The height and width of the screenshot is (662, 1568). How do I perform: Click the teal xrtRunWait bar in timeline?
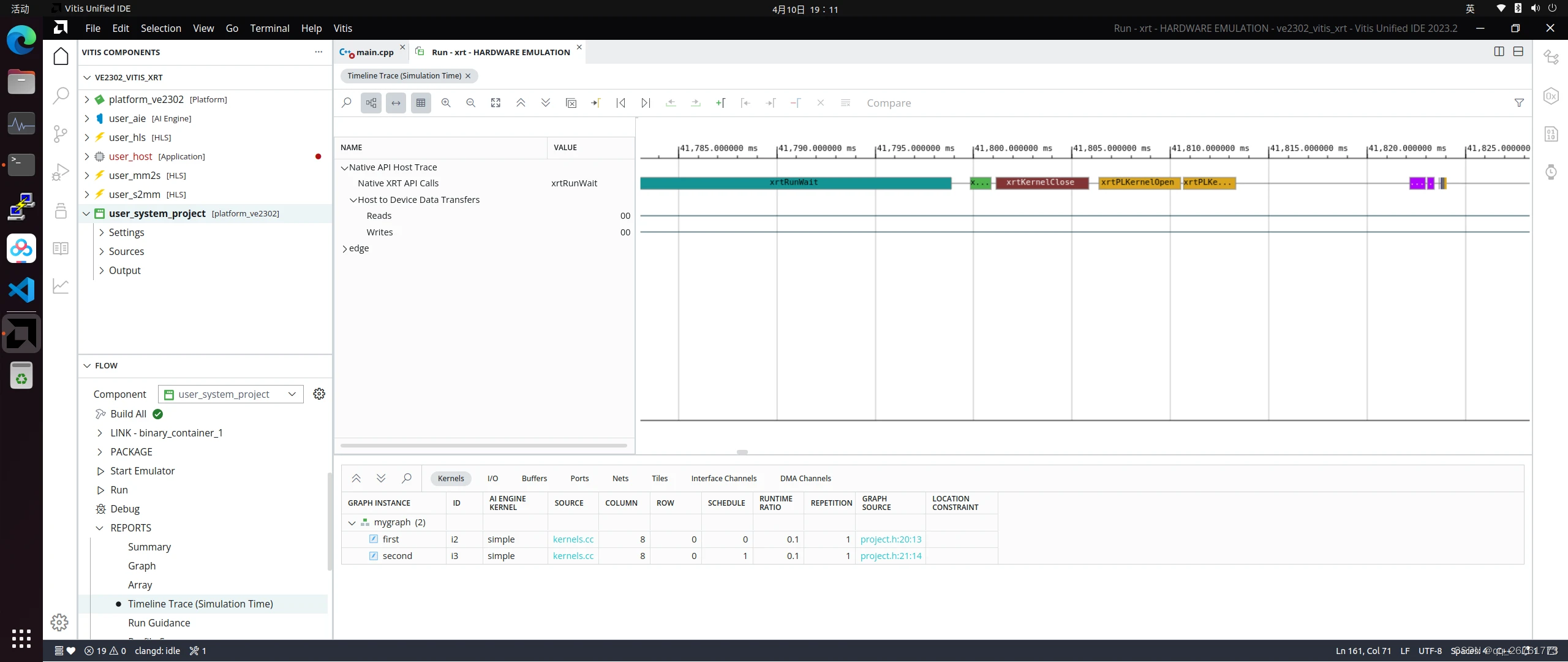click(794, 183)
